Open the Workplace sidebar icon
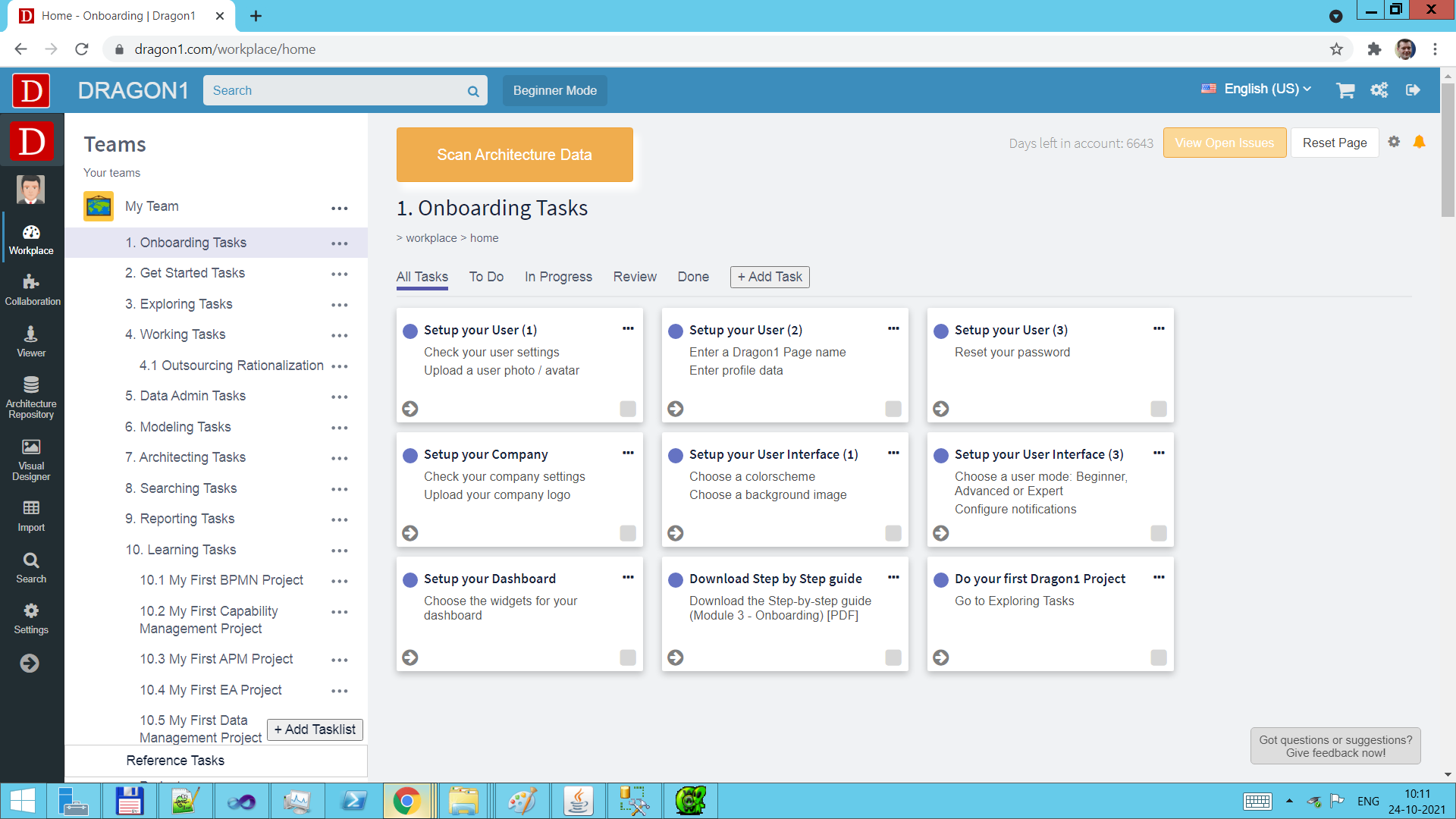Image resolution: width=1456 pixels, height=819 pixels. point(31,240)
